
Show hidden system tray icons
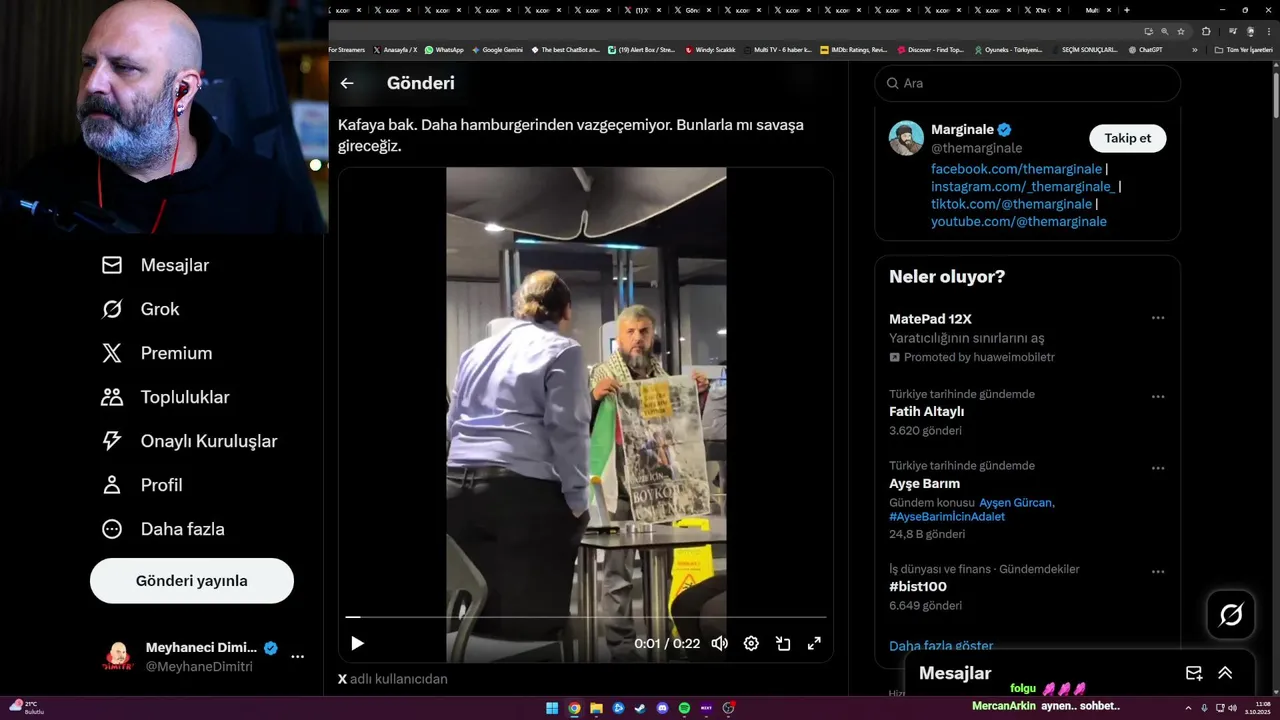coord(1188,708)
